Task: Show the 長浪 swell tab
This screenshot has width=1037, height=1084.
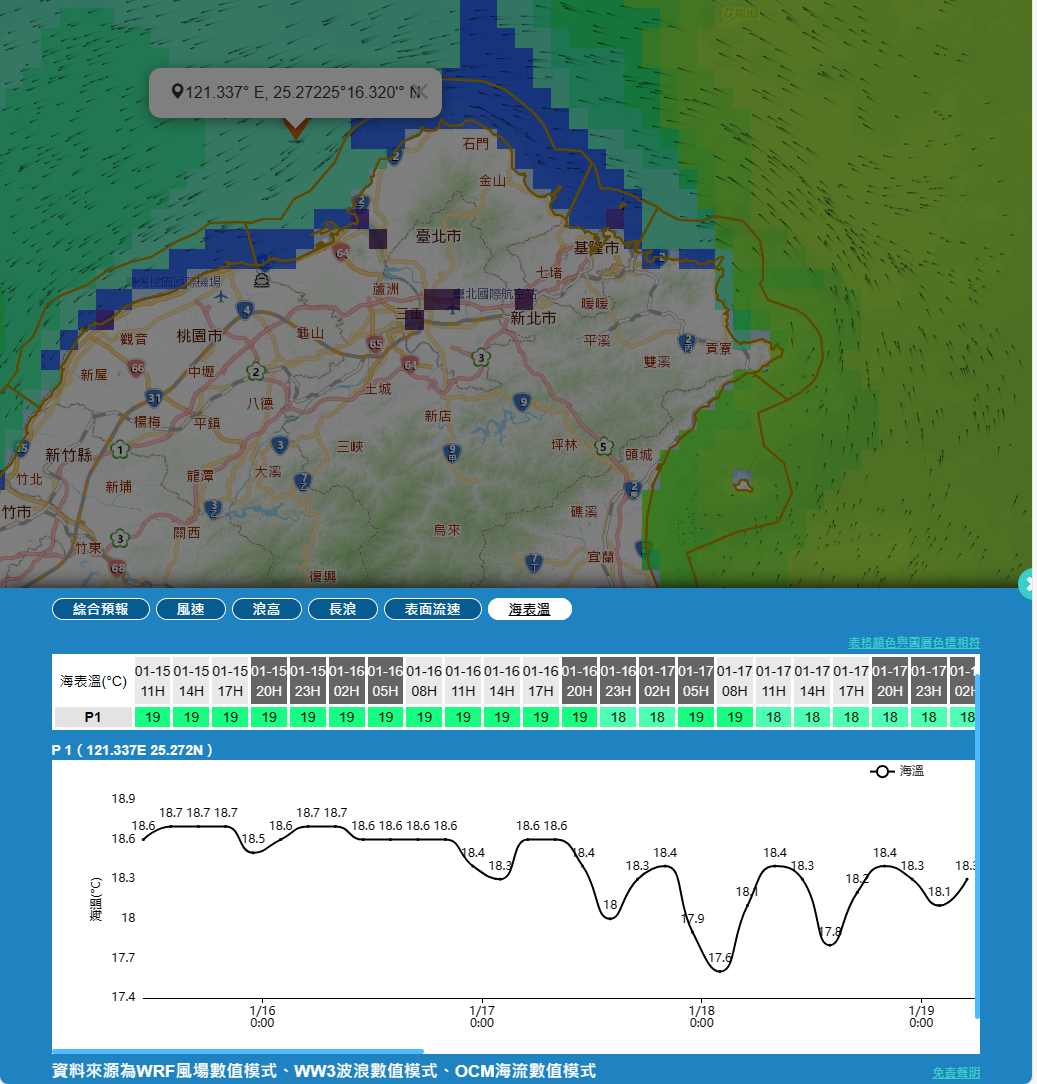Action: (x=342, y=609)
